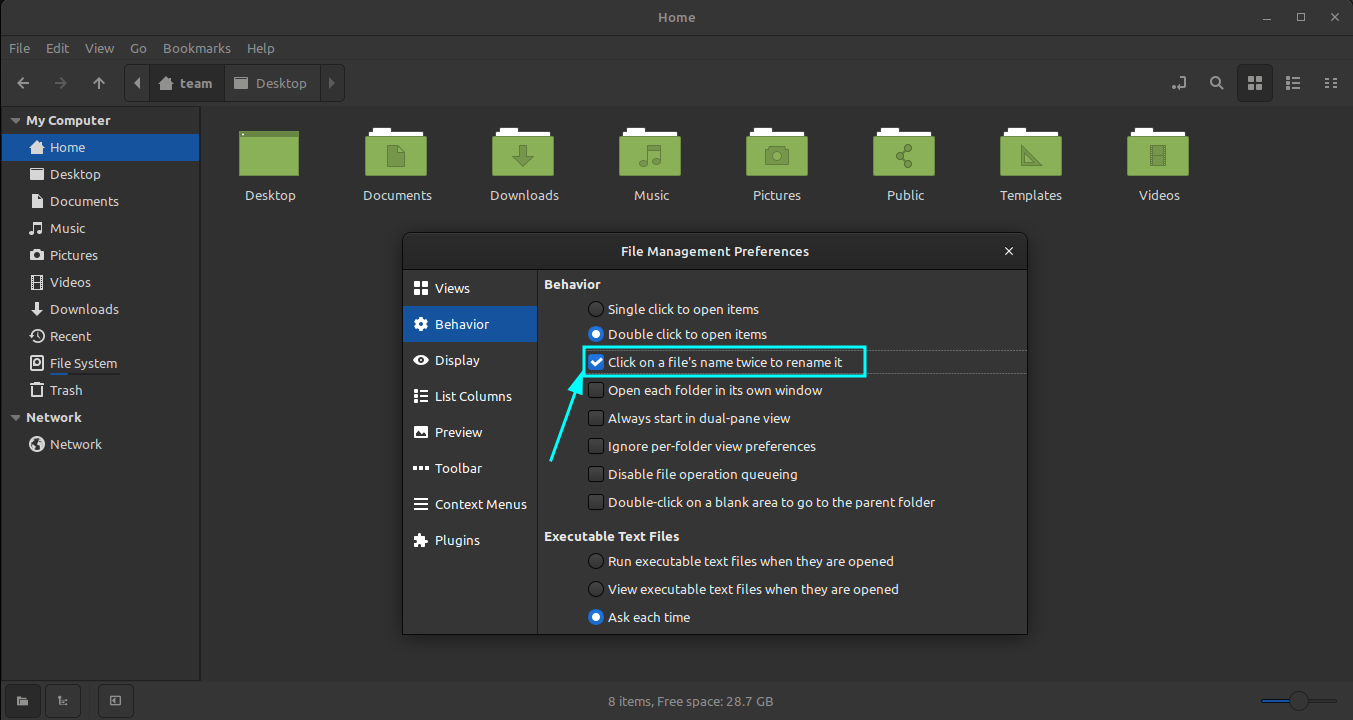
Task: Click the path bar left scroll arrow
Action: [137, 83]
